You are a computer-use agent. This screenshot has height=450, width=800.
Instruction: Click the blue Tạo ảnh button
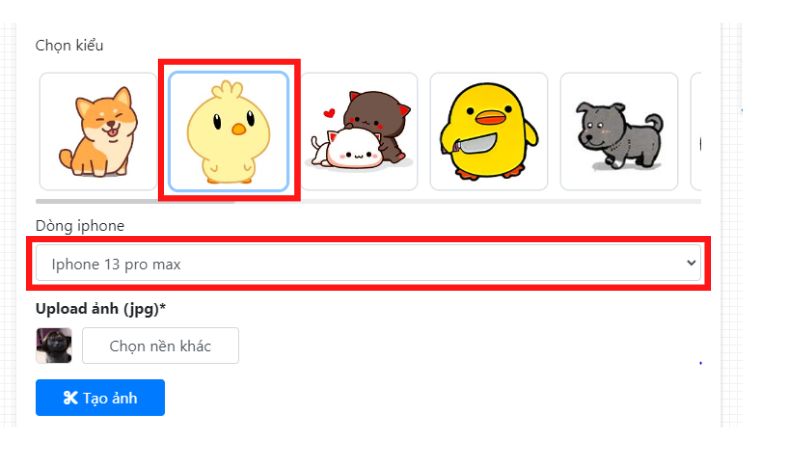tap(100, 397)
